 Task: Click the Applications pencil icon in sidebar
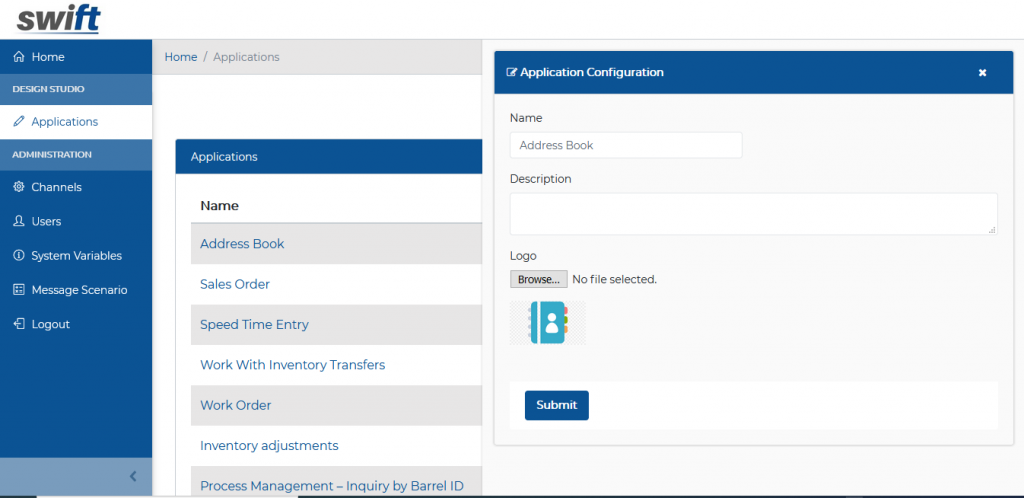click(x=18, y=122)
